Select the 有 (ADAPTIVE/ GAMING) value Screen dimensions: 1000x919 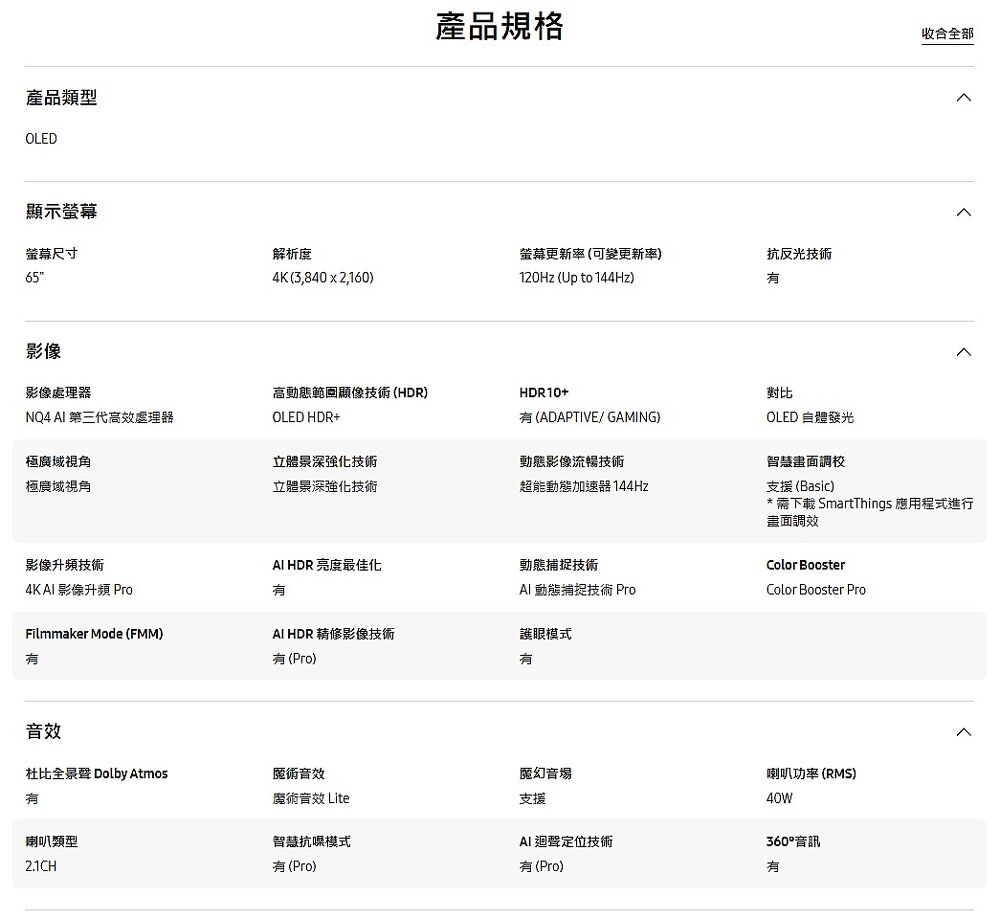click(x=590, y=417)
